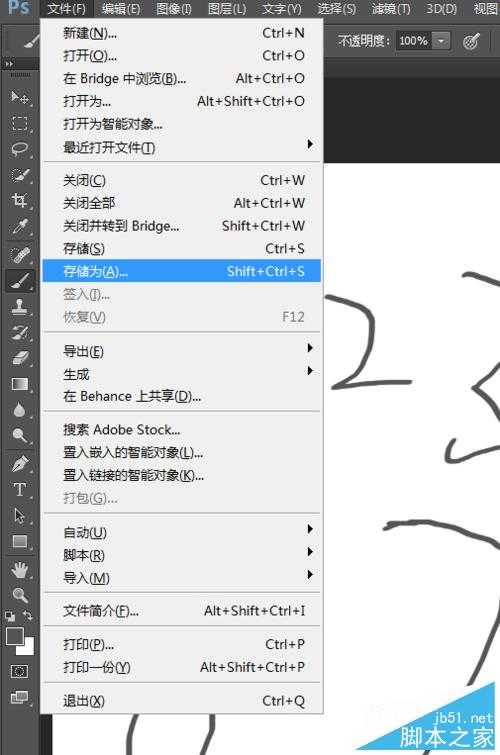
Task: Open the 3D menu
Action: (441, 9)
